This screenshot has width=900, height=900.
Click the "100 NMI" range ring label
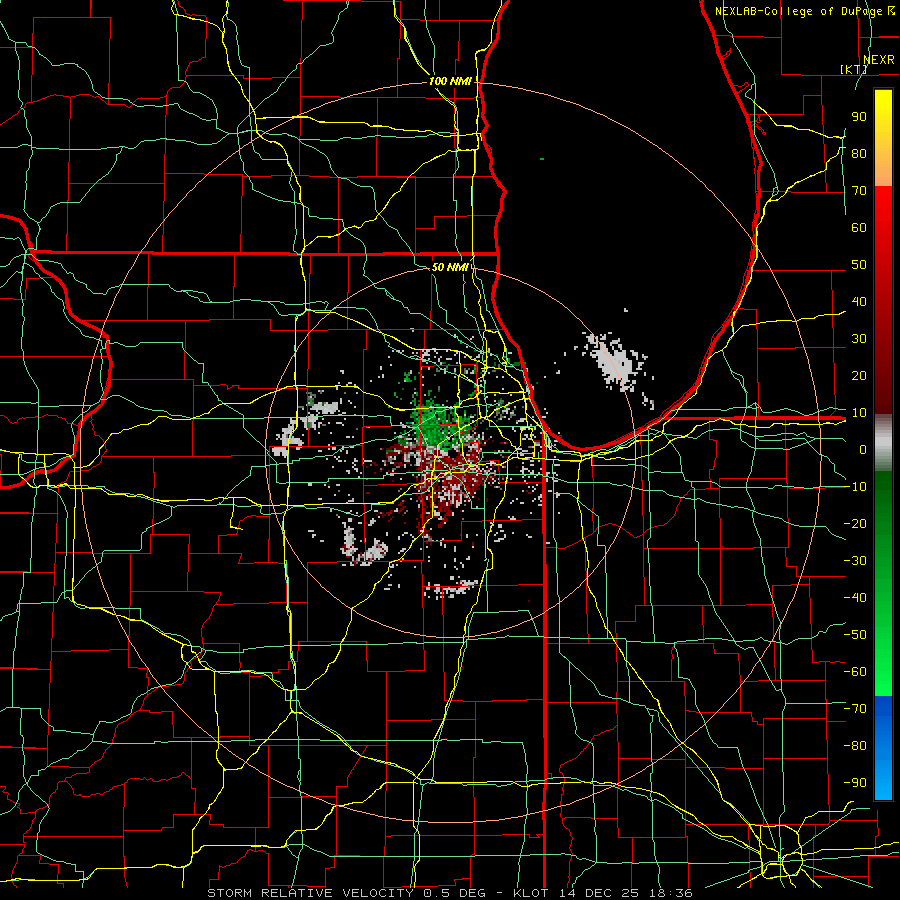click(450, 82)
